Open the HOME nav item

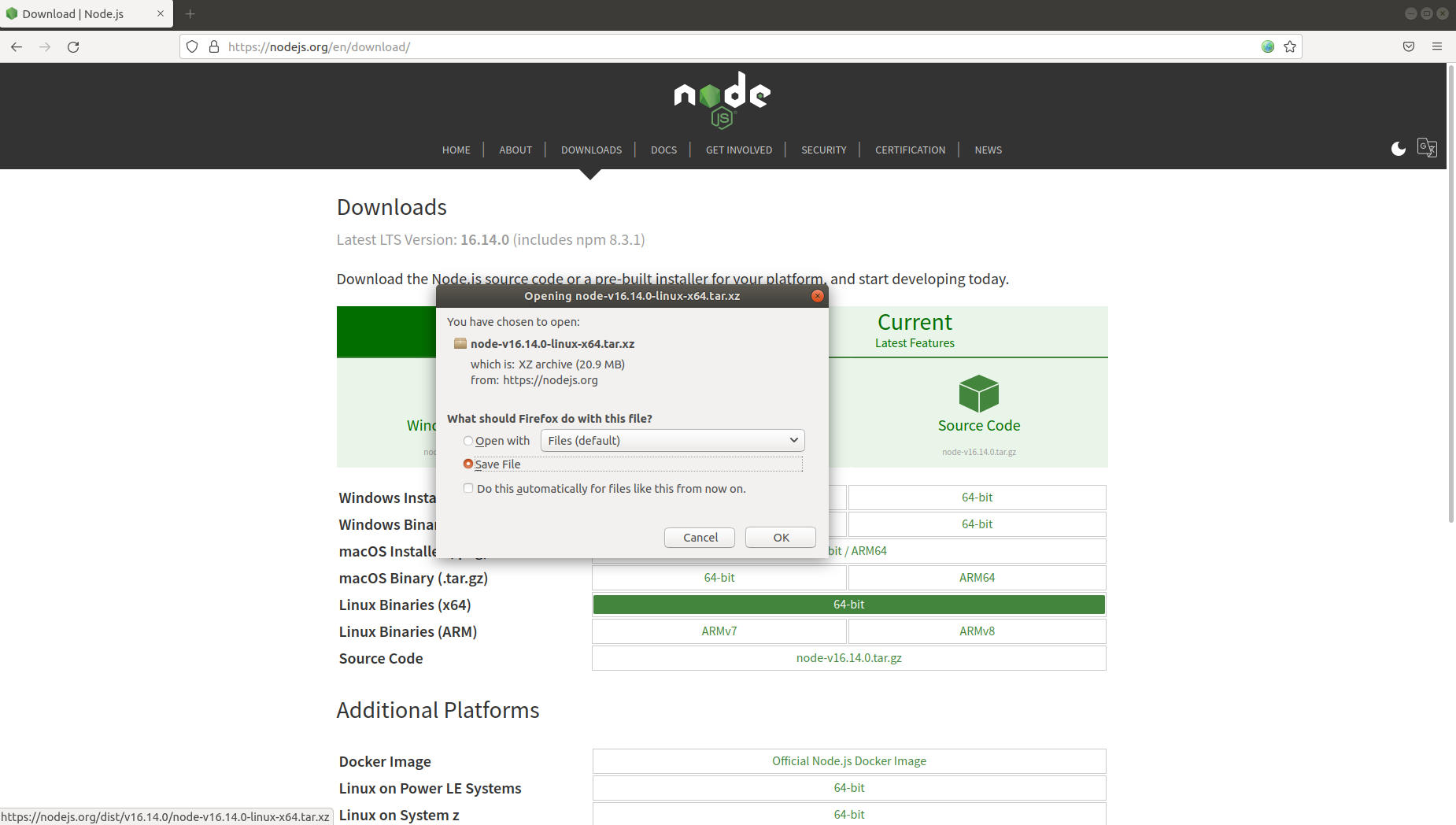456,150
